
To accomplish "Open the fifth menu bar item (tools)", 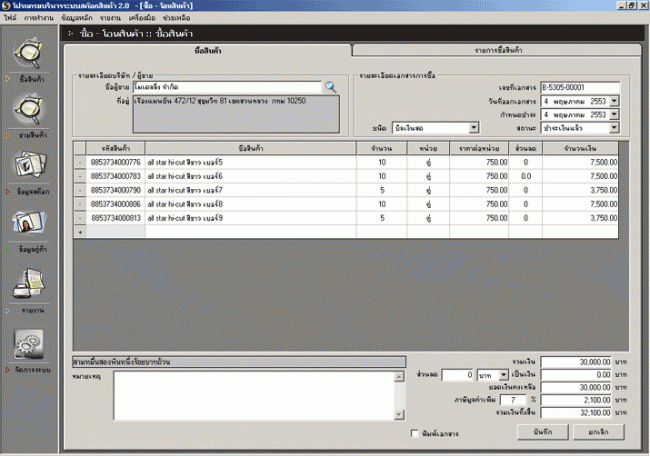I will click(142, 18).
